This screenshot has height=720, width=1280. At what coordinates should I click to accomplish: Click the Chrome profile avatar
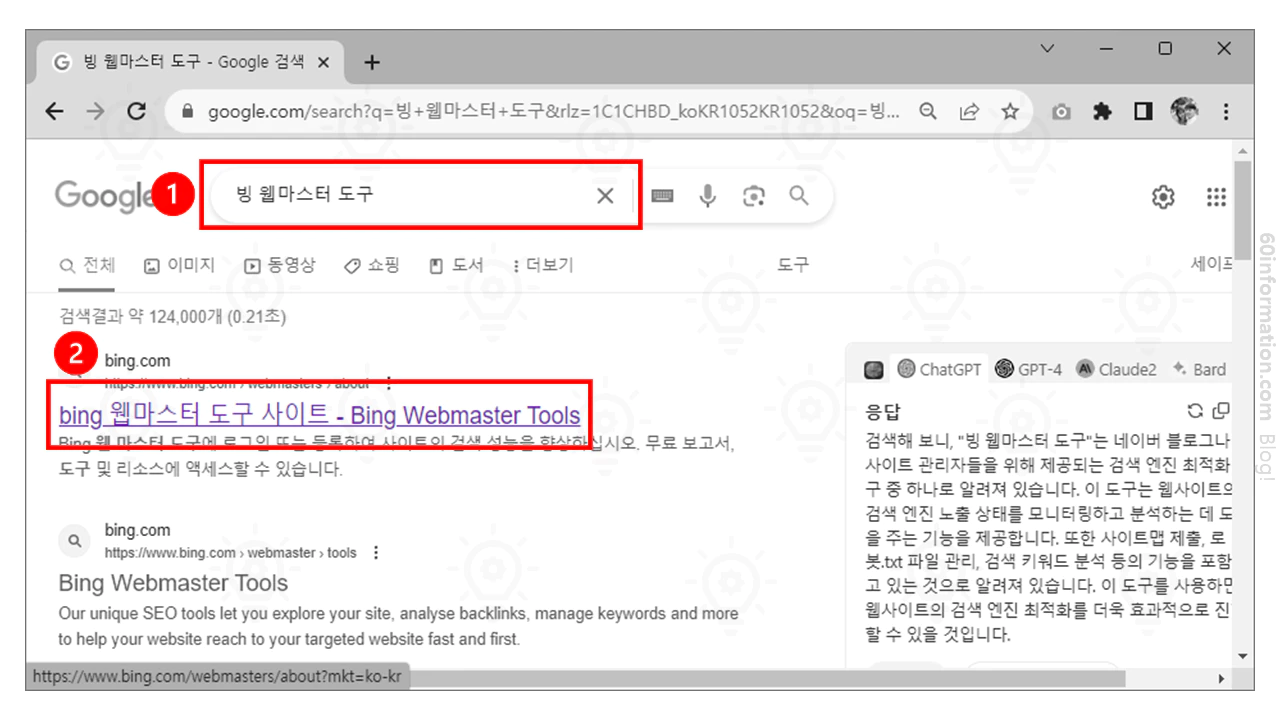[1184, 111]
